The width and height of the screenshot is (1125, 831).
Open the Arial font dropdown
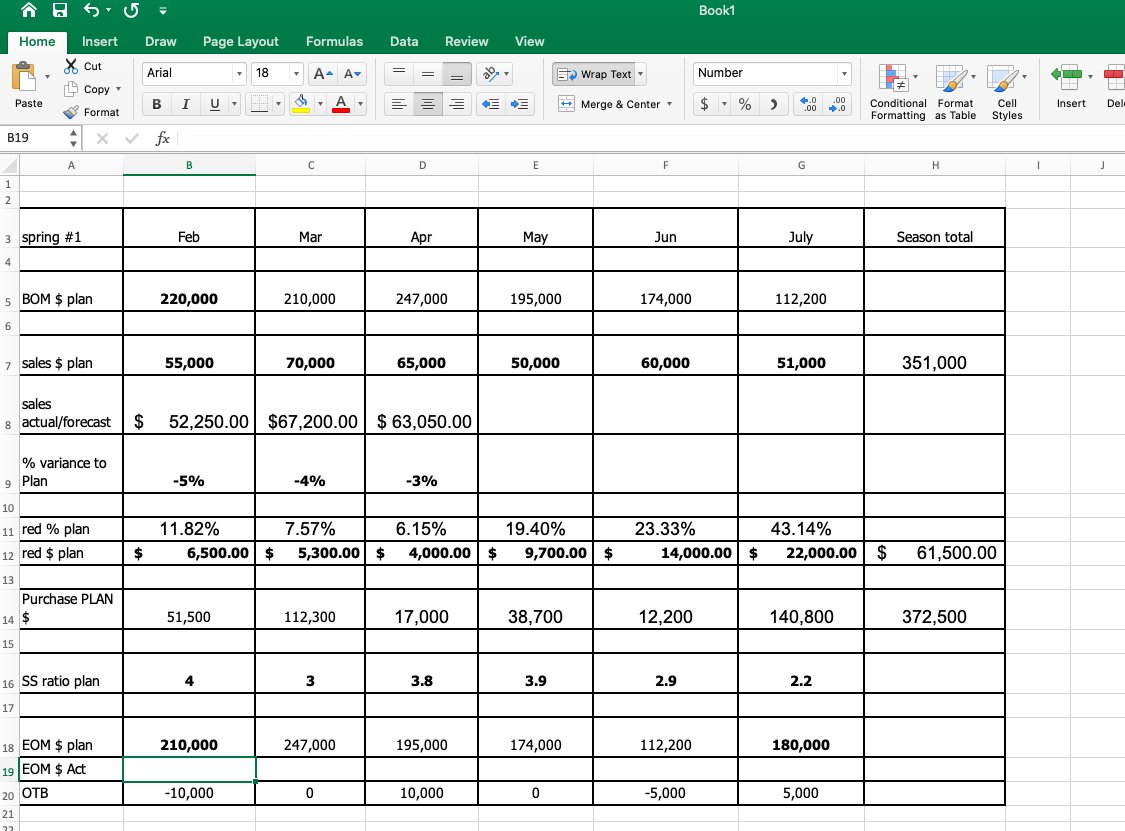pyautogui.click(x=238, y=73)
